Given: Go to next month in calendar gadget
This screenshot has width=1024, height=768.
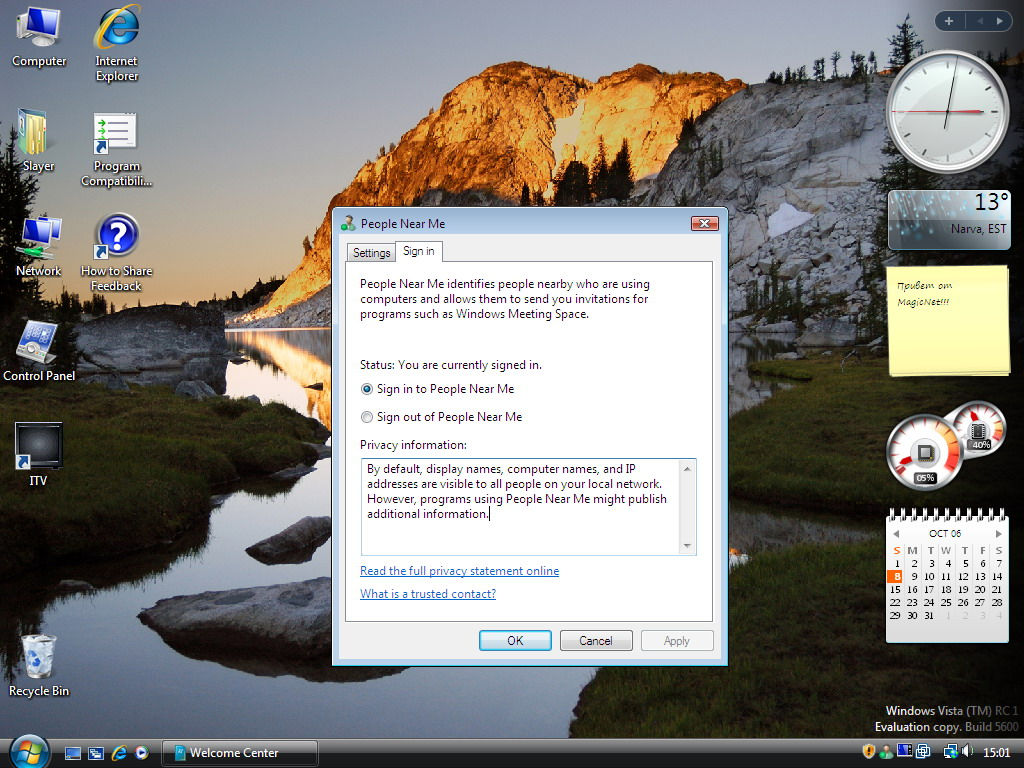Looking at the screenshot, I should click(x=998, y=534).
